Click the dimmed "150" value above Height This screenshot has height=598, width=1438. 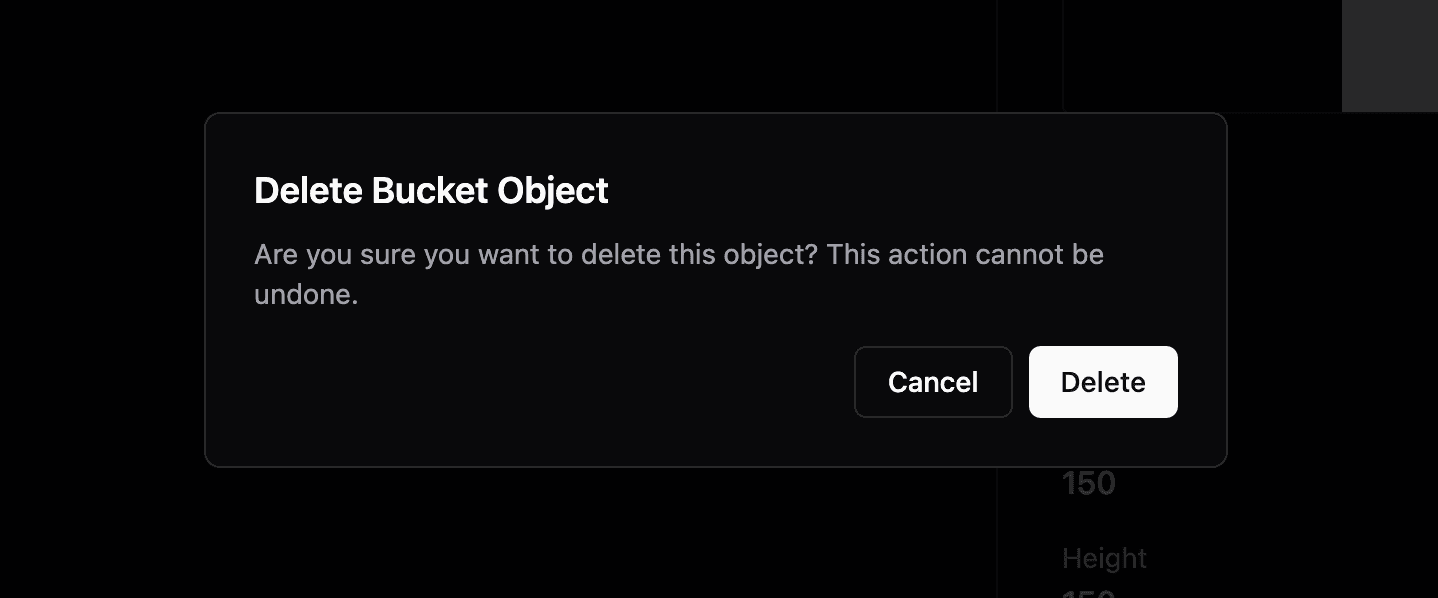tap(1089, 484)
